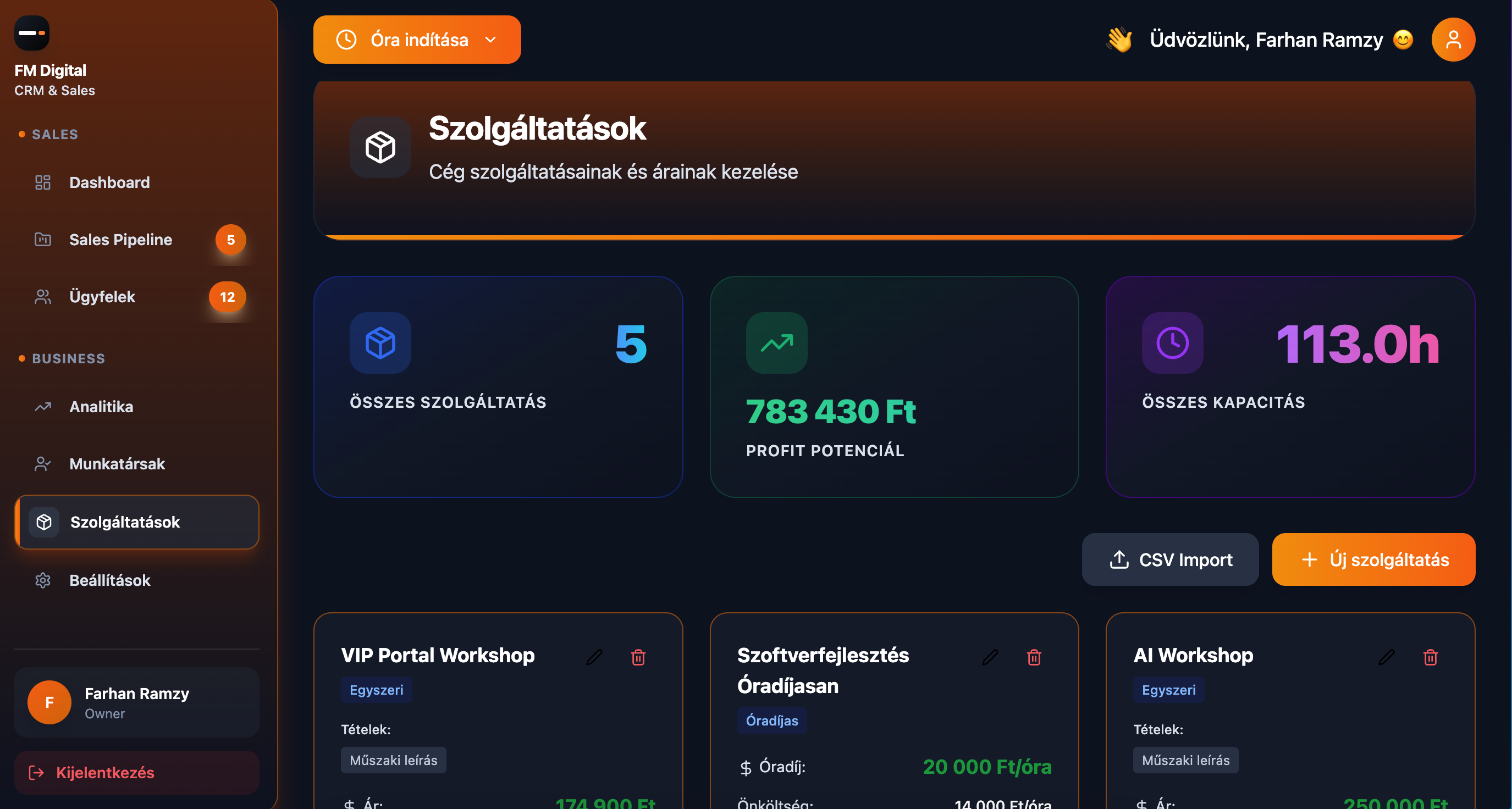The image size is (1512, 809).
Task: Edit the Szoftverfejlesztés Óradíjasan service
Action: (990, 657)
